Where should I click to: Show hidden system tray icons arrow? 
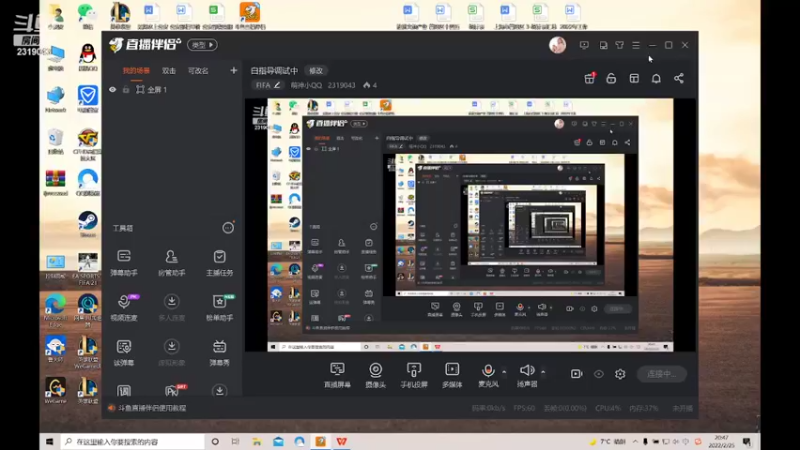(x=635, y=442)
